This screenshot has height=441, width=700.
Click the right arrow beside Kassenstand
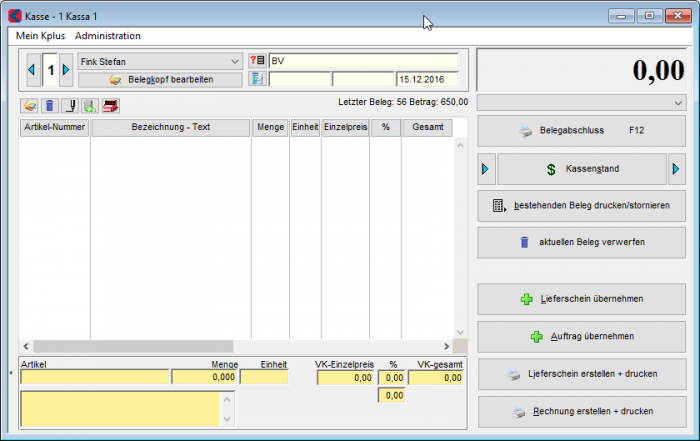click(x=676, y=169)
